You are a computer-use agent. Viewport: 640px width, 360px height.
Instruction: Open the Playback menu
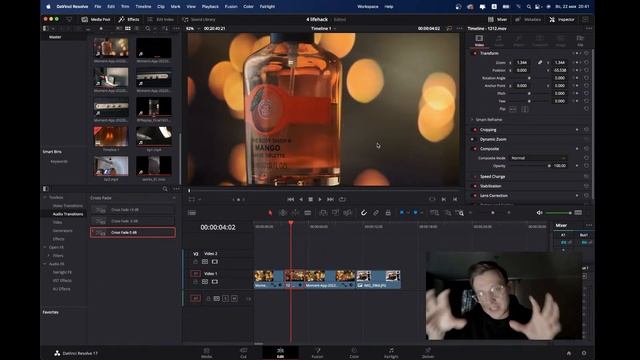point(210,7)
